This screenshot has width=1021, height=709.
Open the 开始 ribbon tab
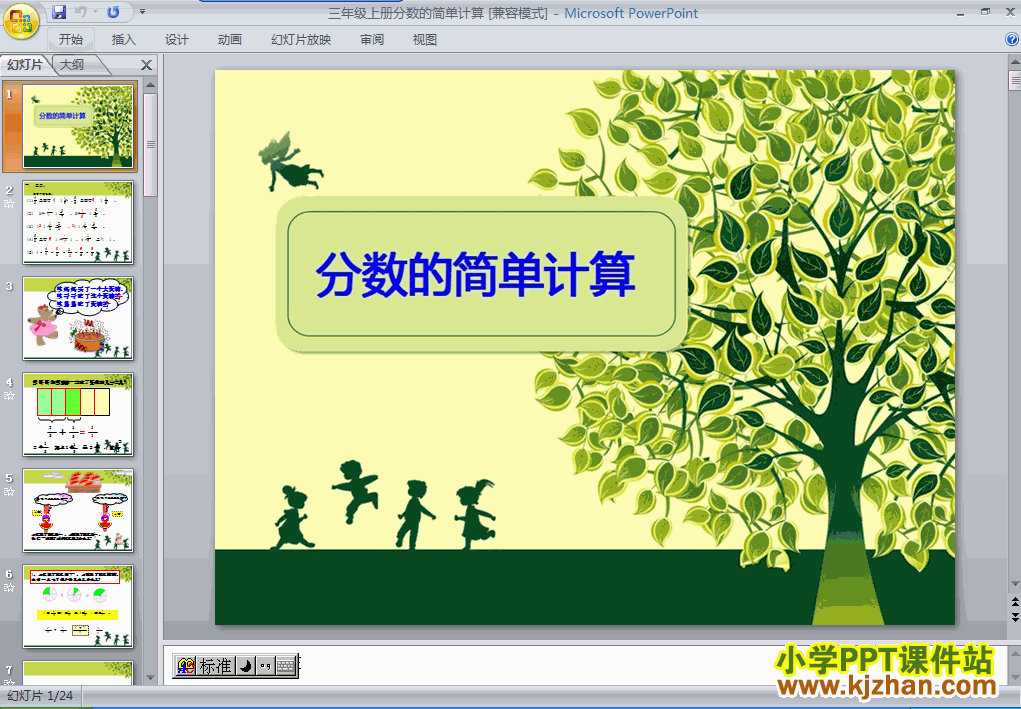tap(70, 40)
